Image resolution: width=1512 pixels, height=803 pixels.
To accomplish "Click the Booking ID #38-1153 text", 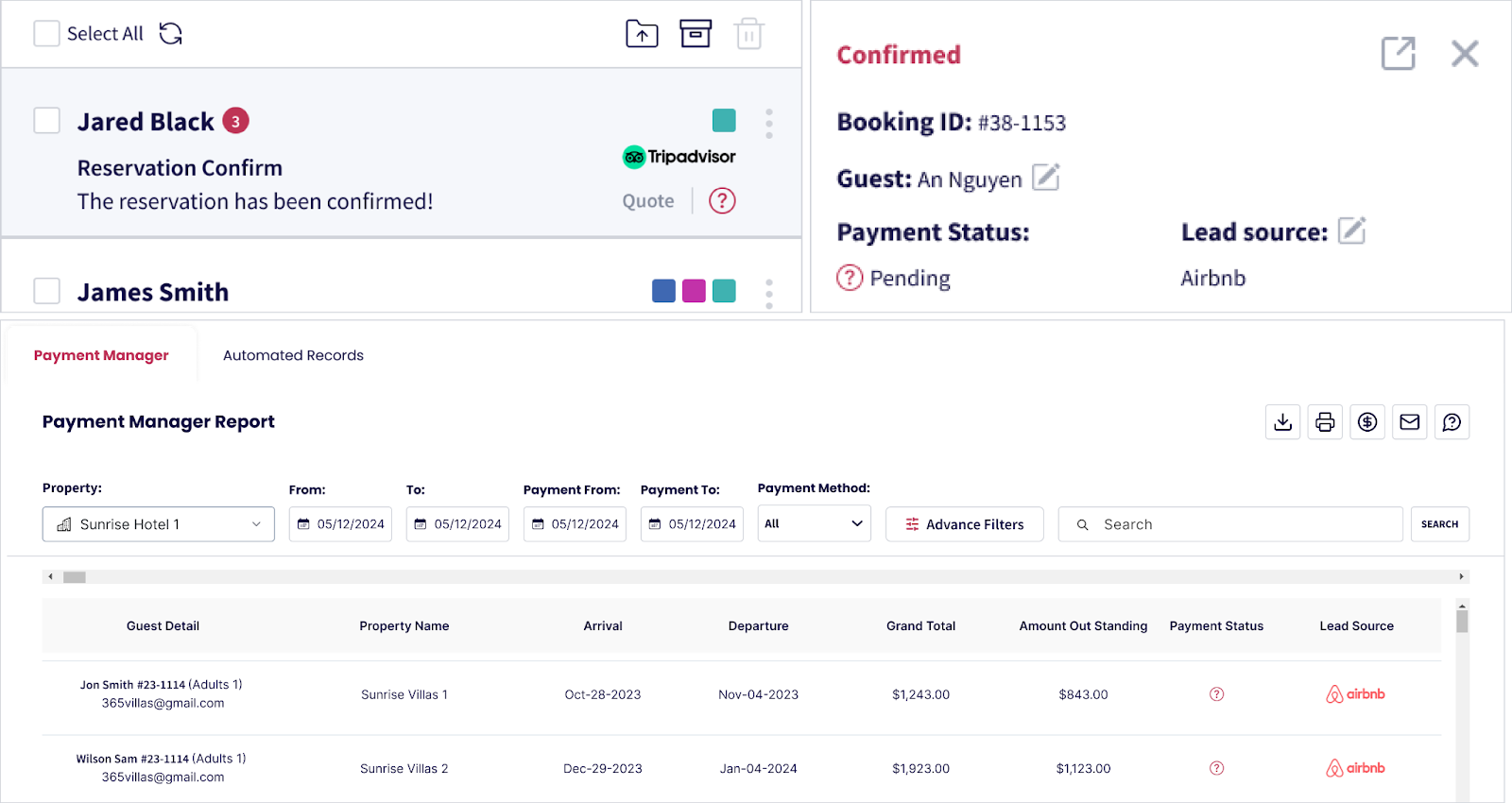I will pos(952,123).
